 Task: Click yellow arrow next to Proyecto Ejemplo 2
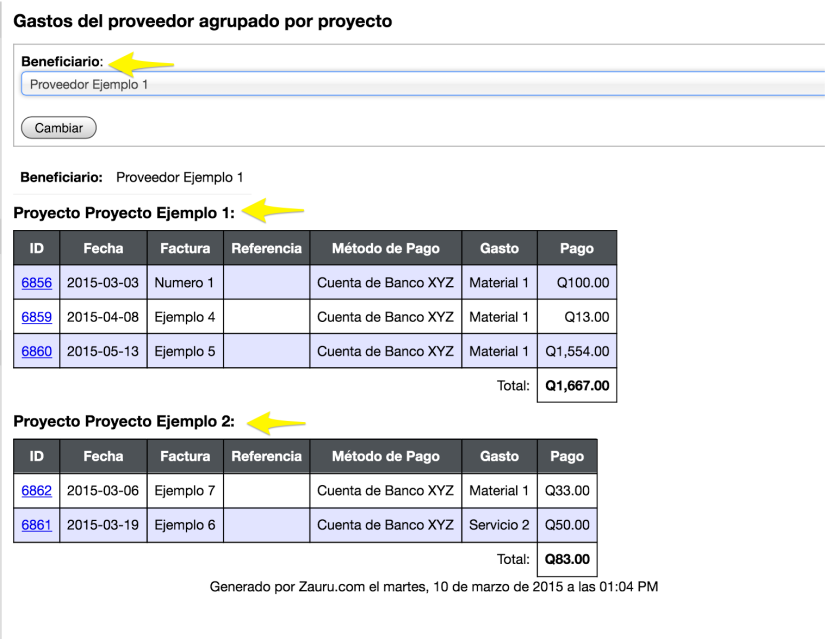[x=276, y=423]
